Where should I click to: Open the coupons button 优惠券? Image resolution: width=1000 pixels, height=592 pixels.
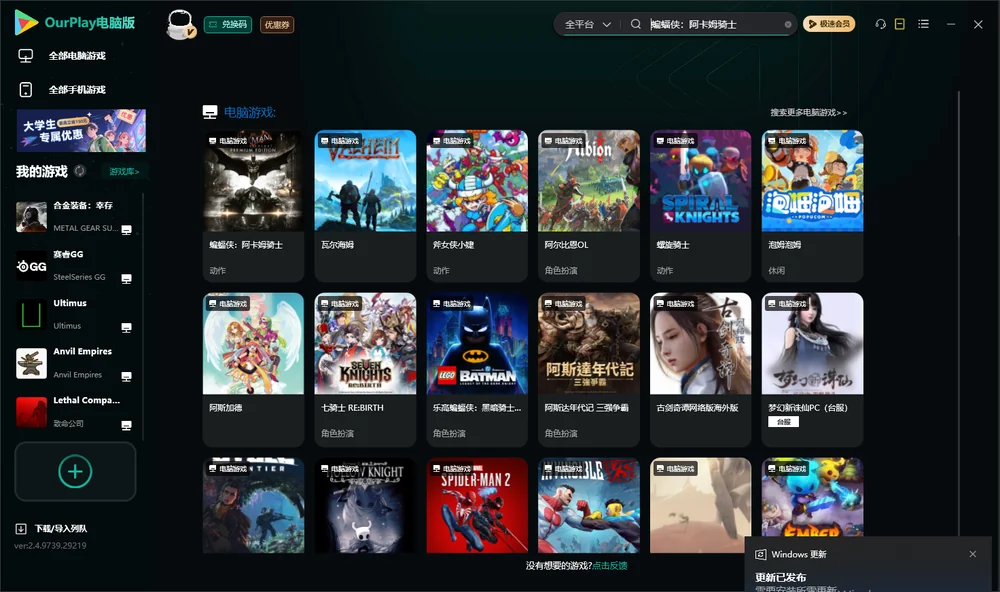tap(277, 24)
